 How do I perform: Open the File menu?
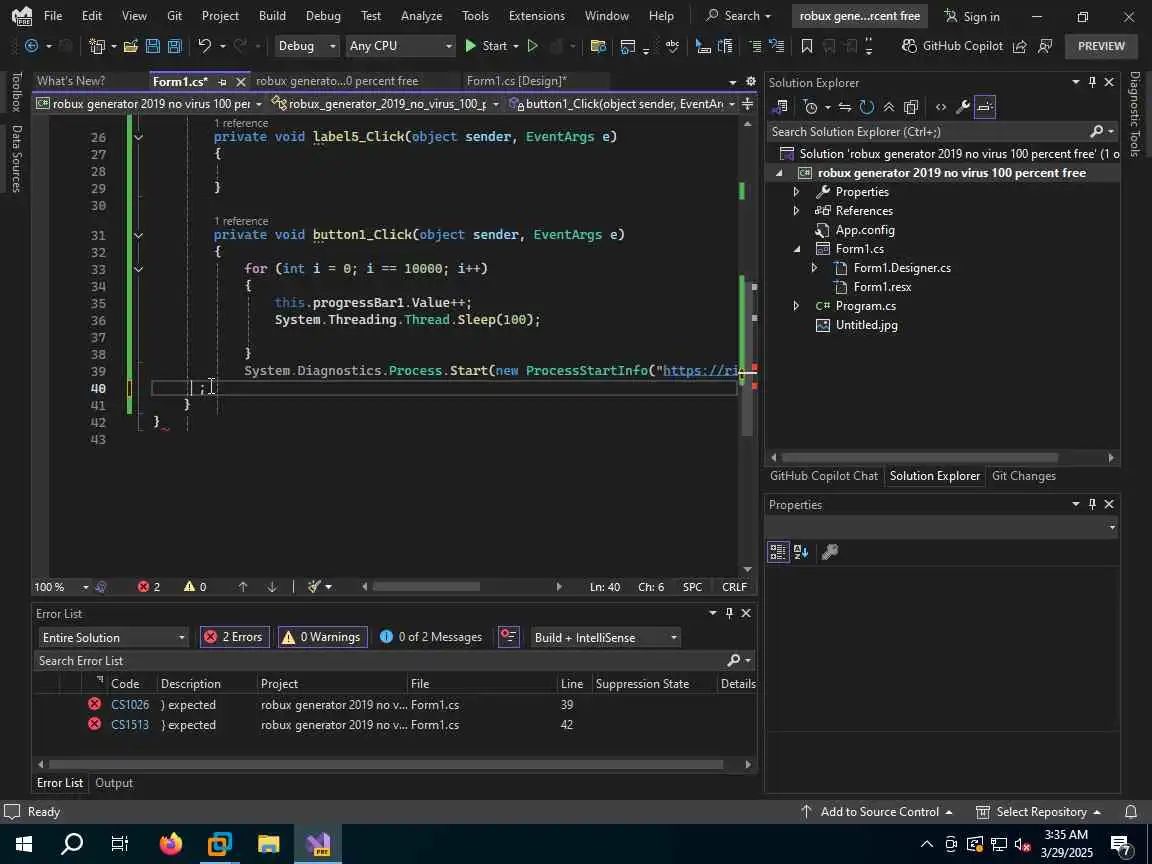coord(53,15)
